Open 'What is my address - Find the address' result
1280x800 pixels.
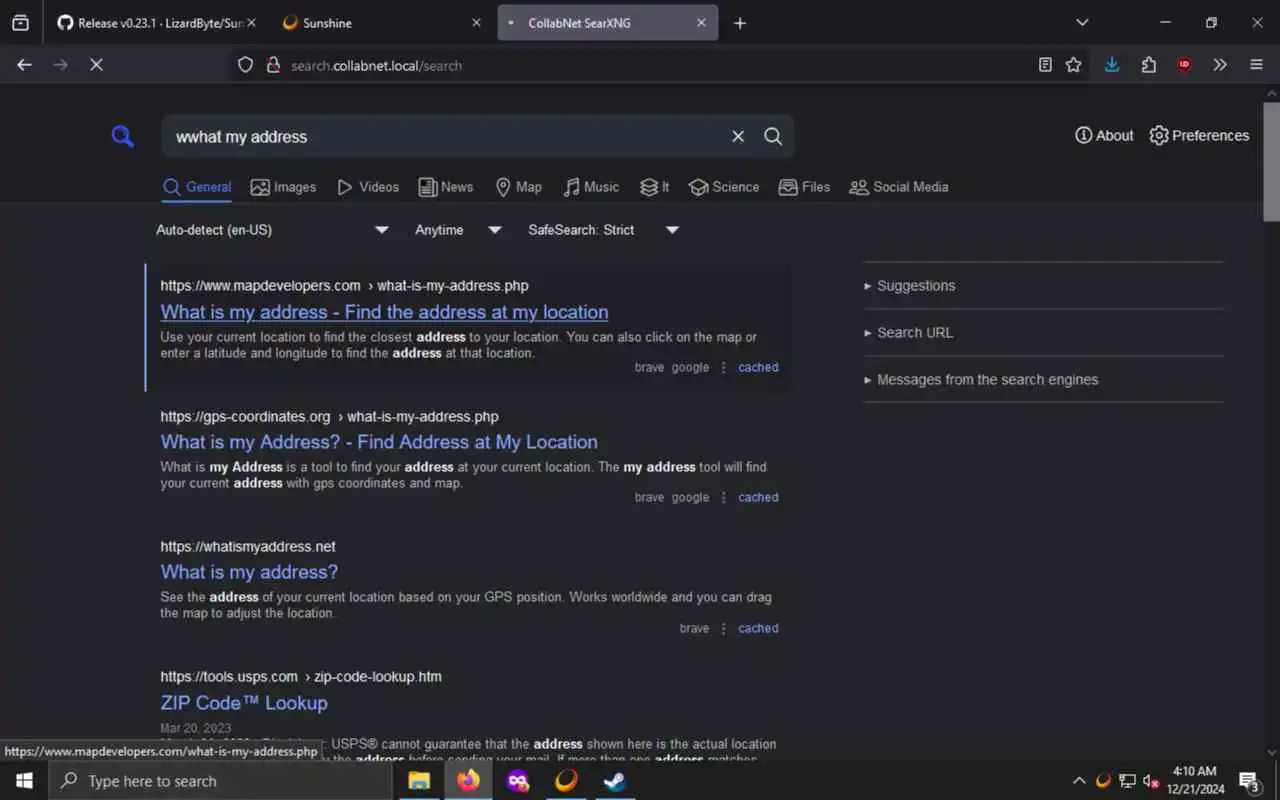pos(384,312)
